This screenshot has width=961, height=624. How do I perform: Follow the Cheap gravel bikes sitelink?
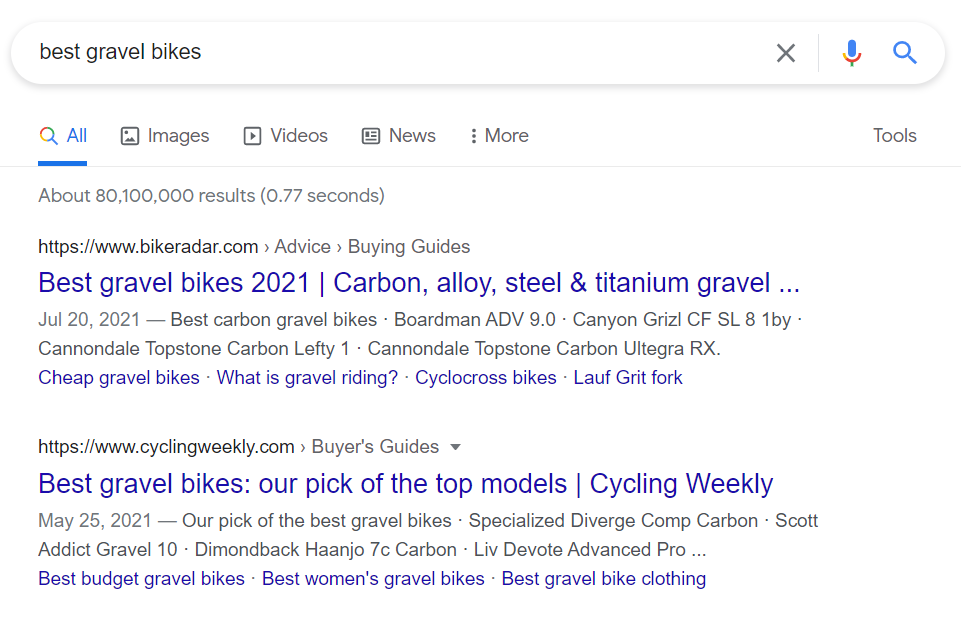pyautogui.click(x=119, y=378)
